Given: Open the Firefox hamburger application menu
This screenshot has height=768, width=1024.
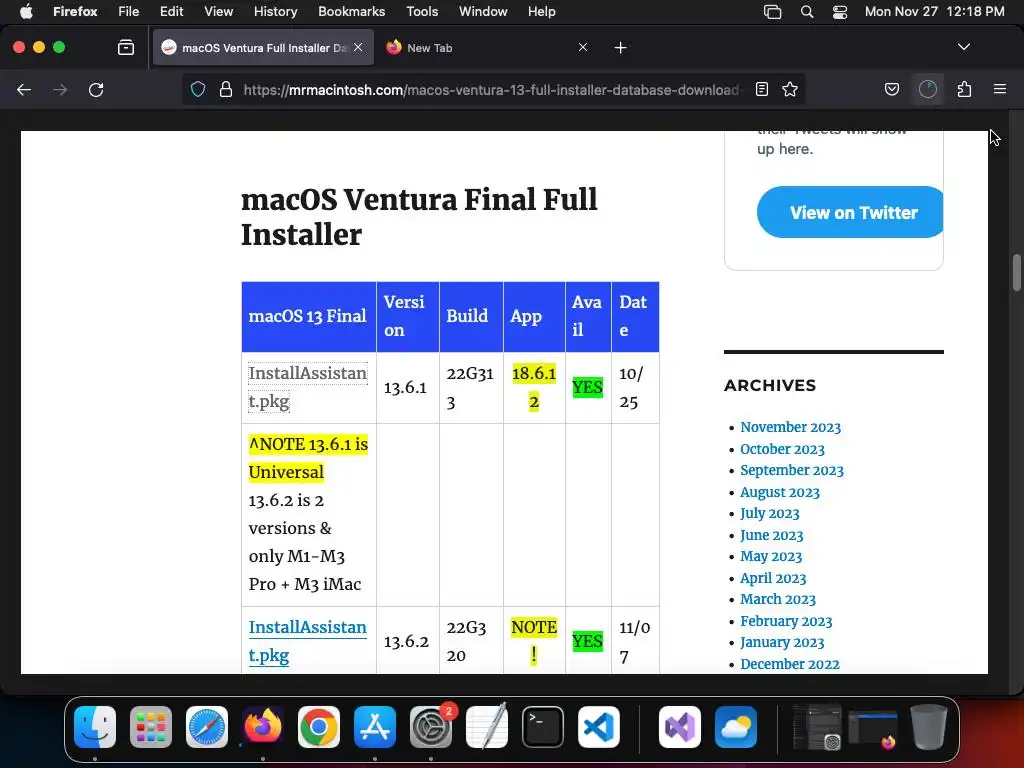Looking at the screenshot, I should pos(1000,89).
